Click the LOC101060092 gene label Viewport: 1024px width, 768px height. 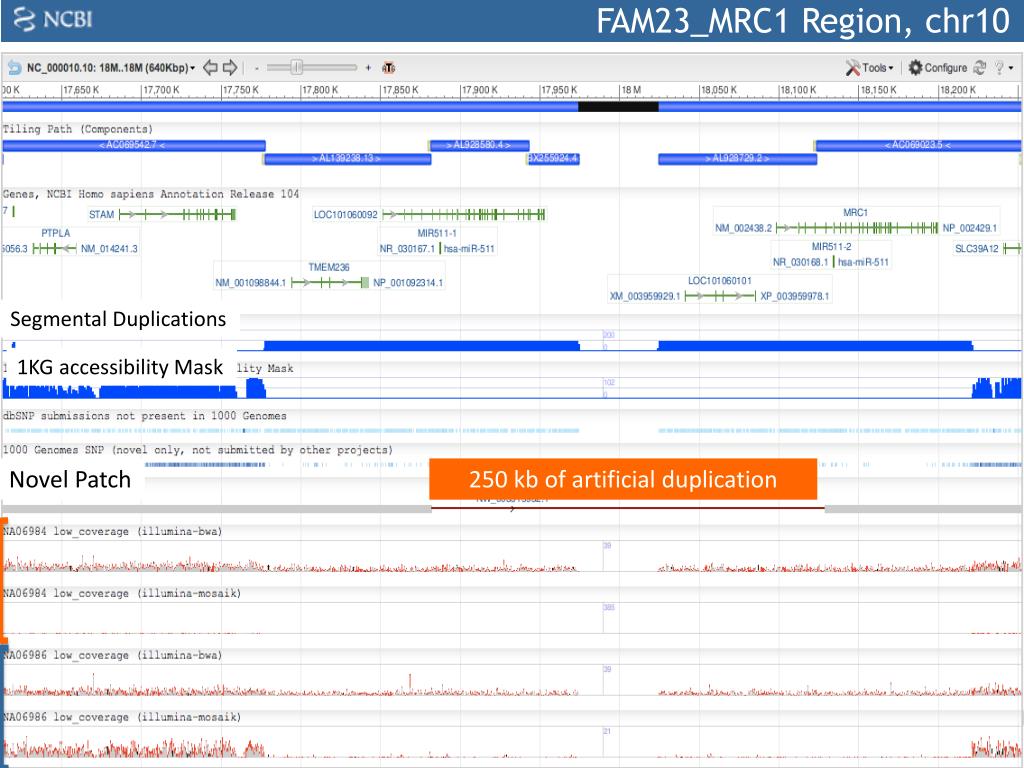(x=345, y=214)
